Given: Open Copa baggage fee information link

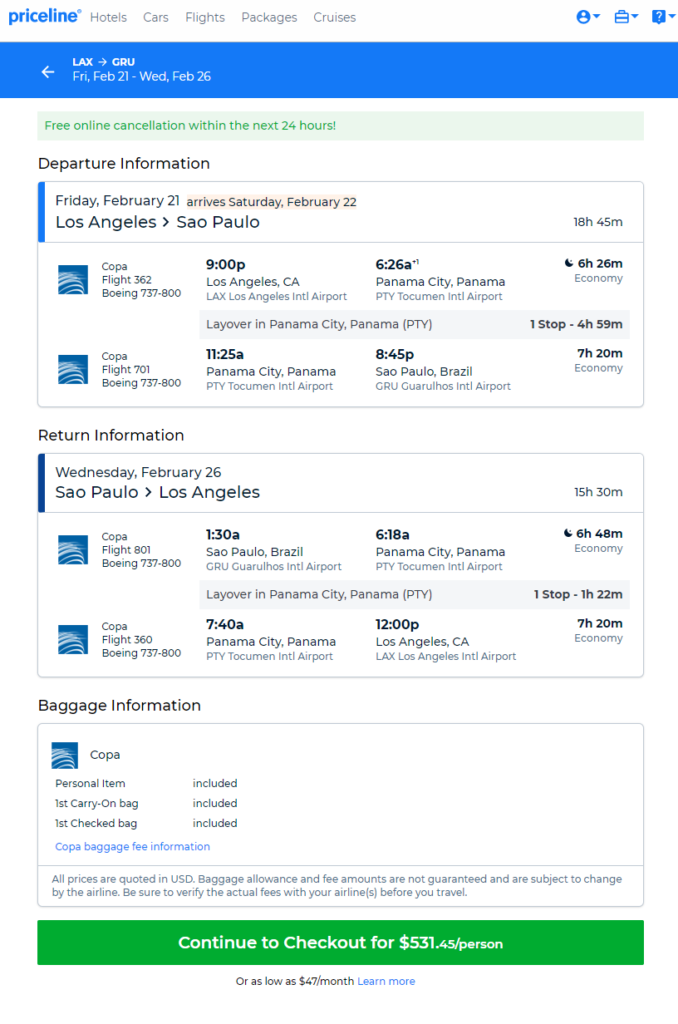Looking at the screenshot, I should [133, 846].
